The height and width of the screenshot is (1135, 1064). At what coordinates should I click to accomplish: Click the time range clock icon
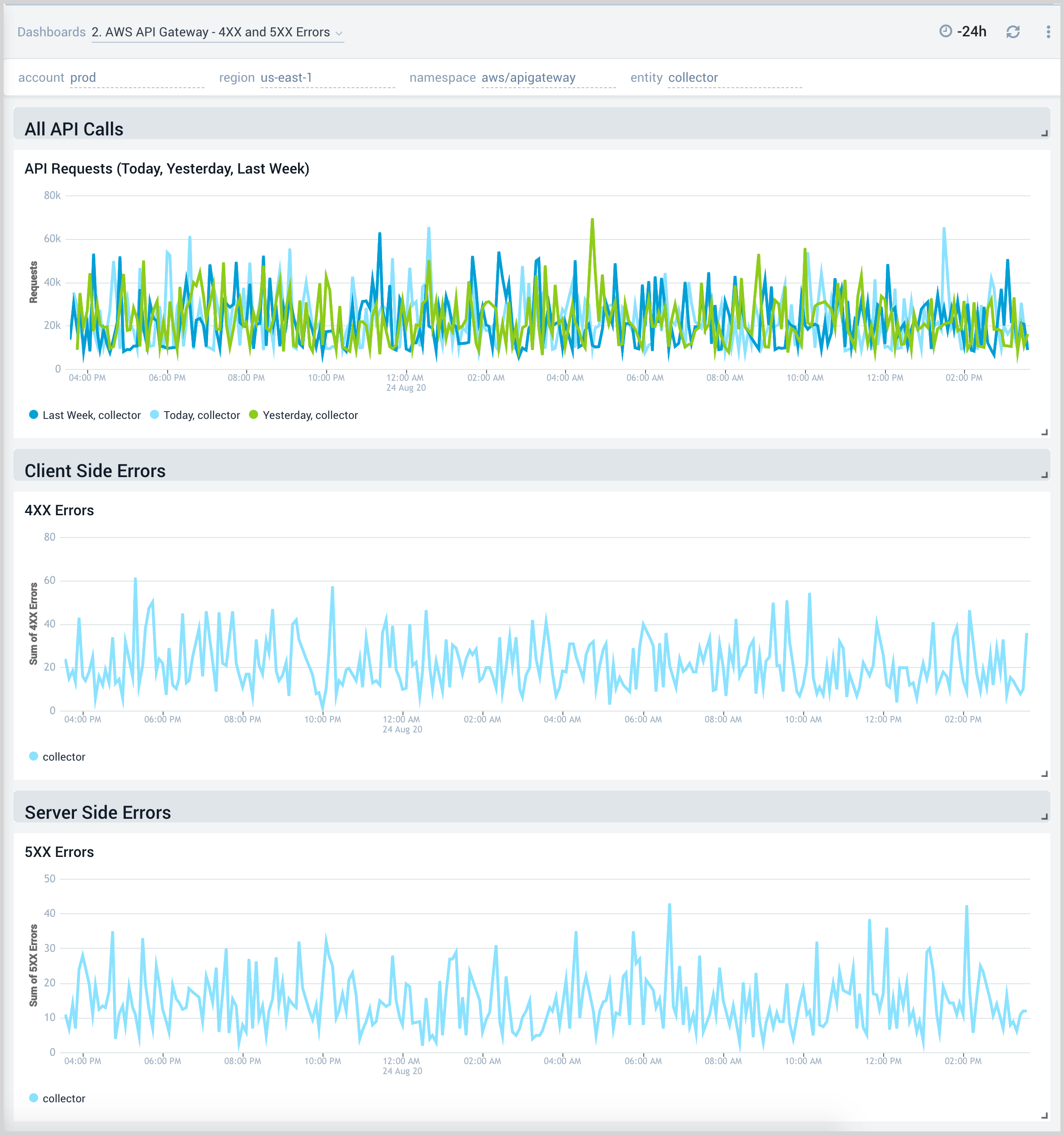947,32
